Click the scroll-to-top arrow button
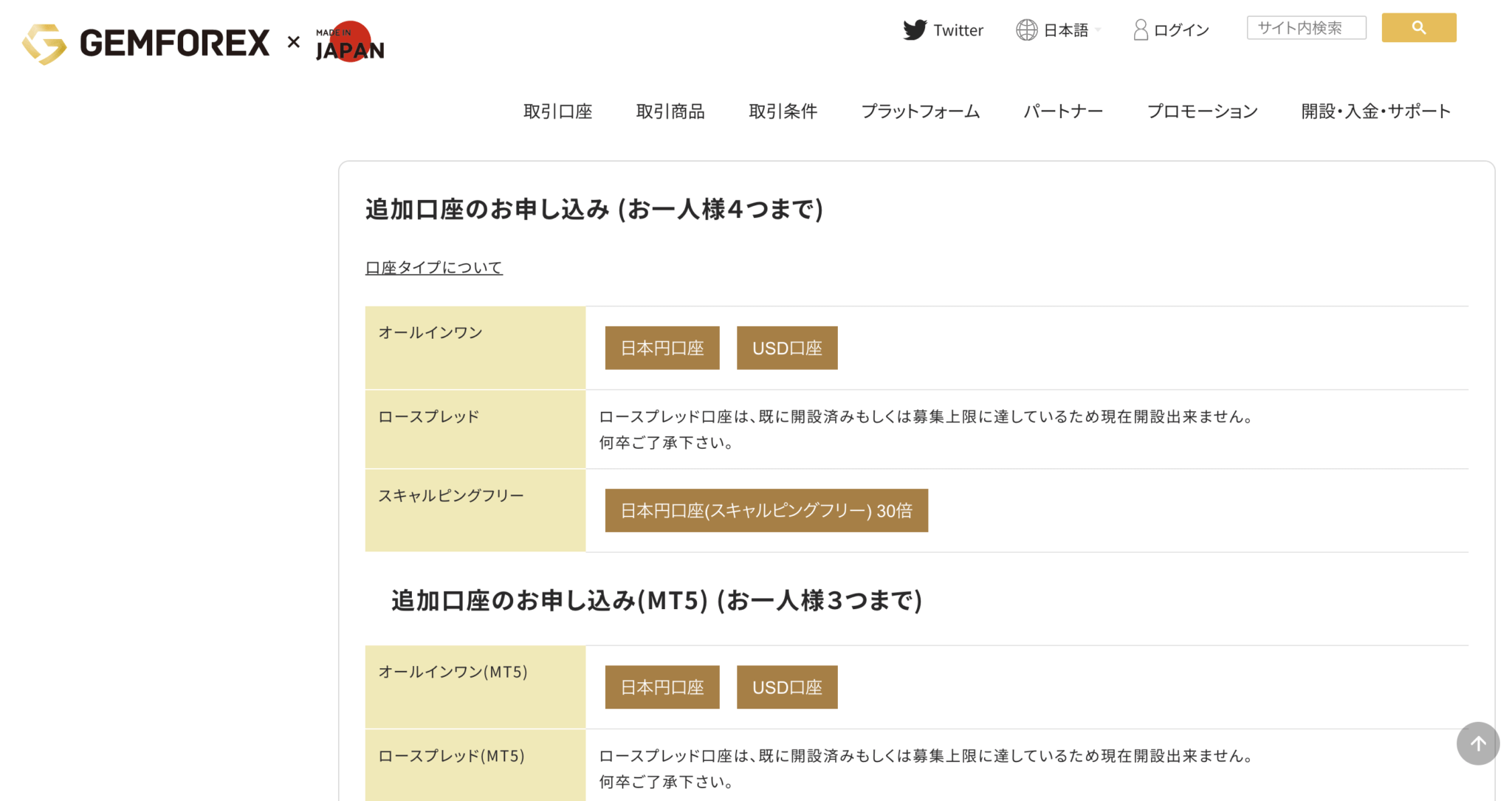 pyautogui.click(x=1477, y=743)
